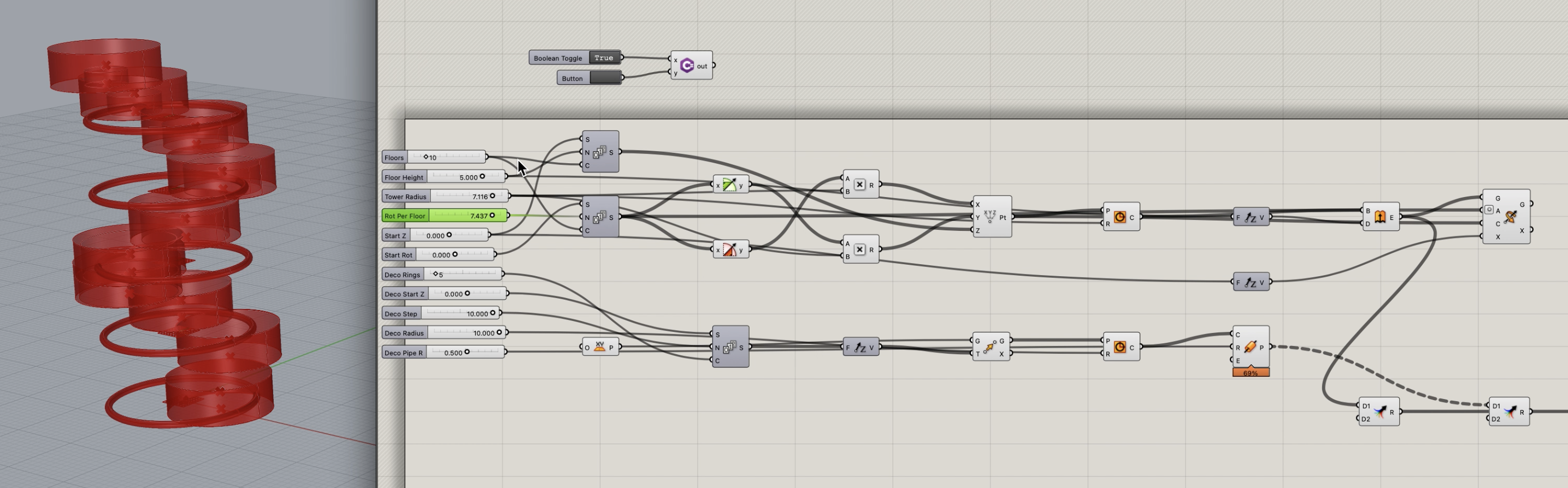Click the Deco Start Z slider knob
This screenshot has width=1568, height=488.
coord(468,293)
